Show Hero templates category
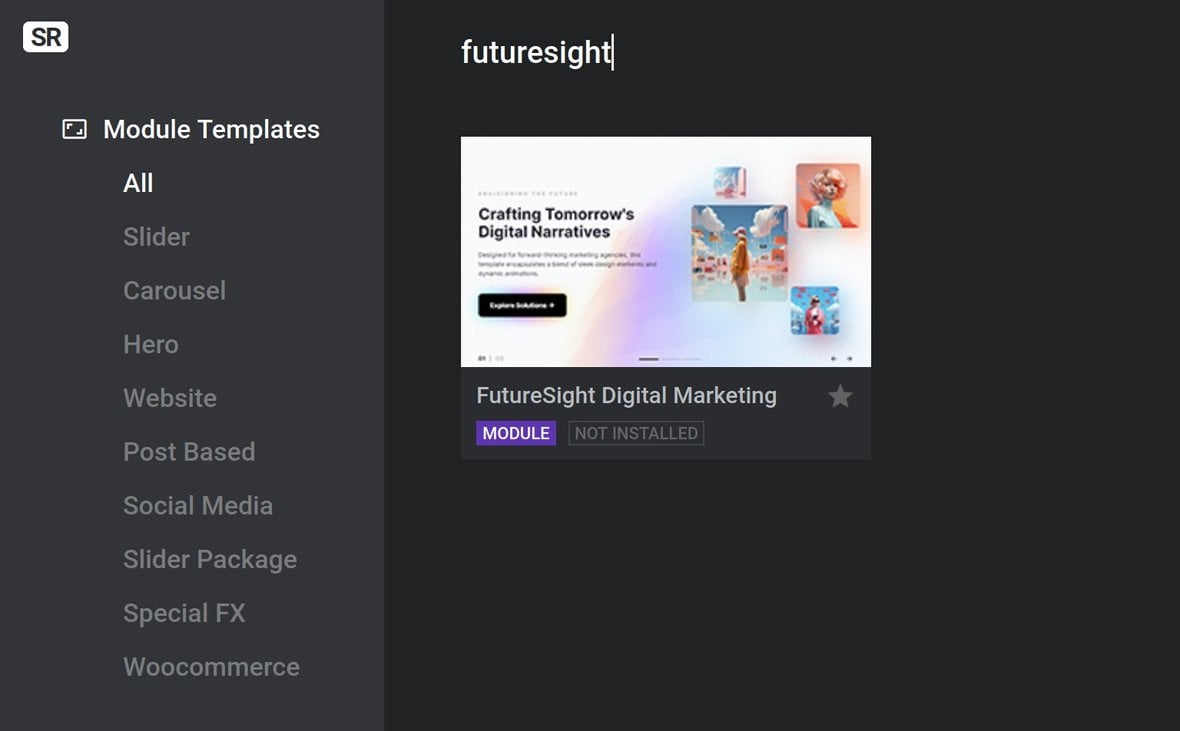The image size is (1180, 731). click(x=151, y=344)
